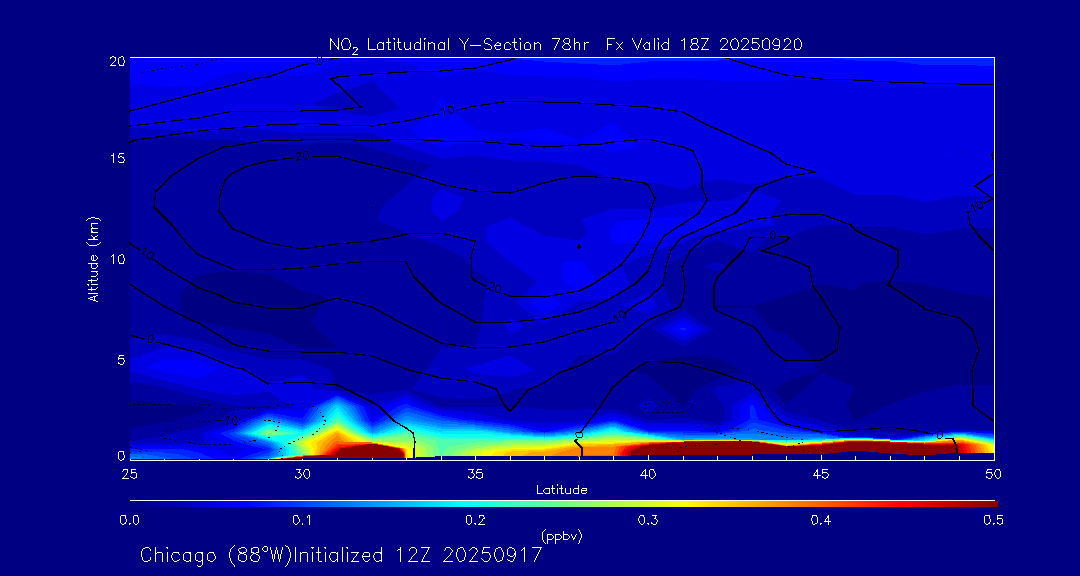Click the 10 km altitude tick label
1080x576 pixels.
[x=116, y=259]
